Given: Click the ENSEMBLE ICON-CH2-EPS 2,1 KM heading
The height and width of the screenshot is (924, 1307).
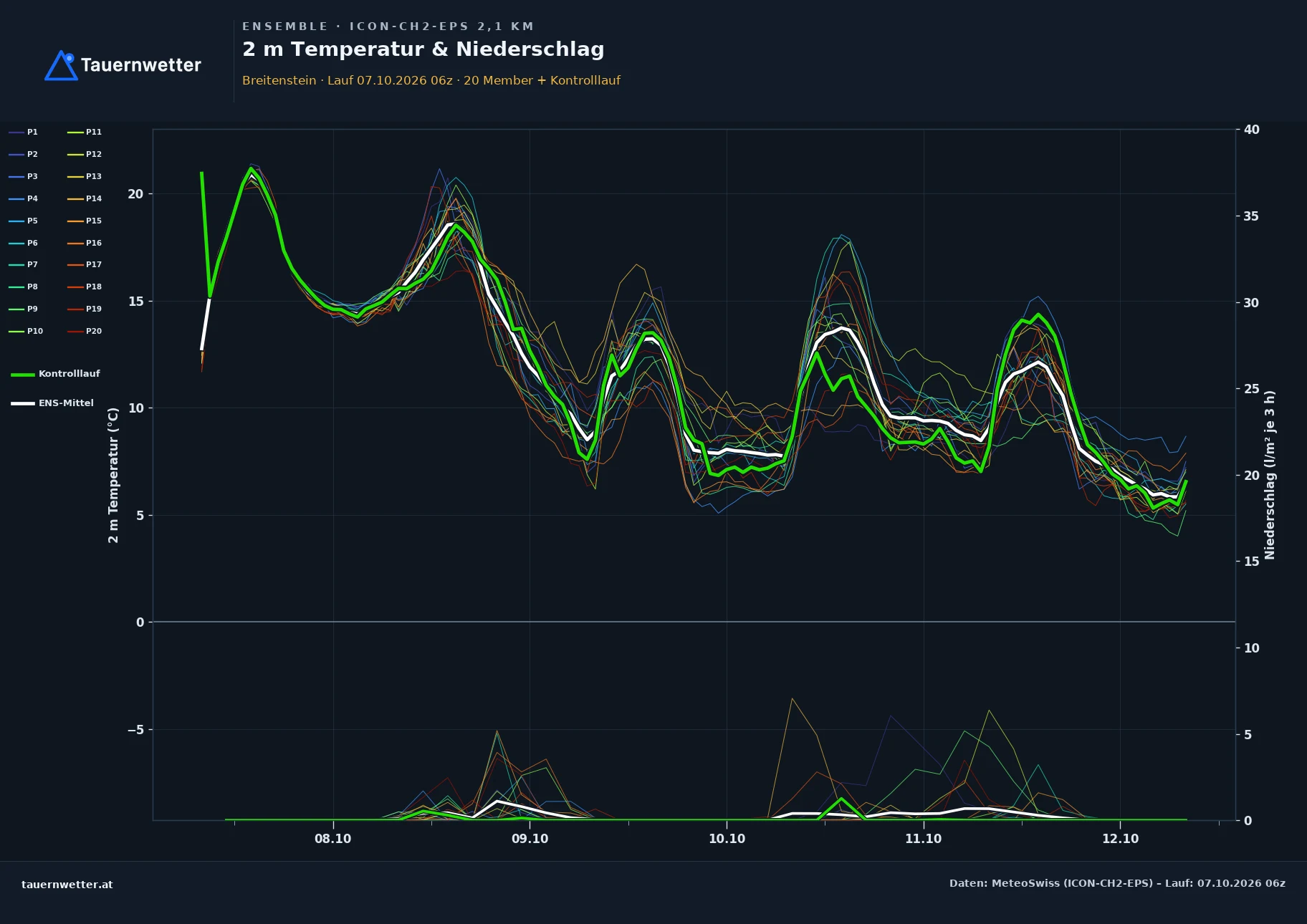Looking at the screenshot, I should coord(388,27).
